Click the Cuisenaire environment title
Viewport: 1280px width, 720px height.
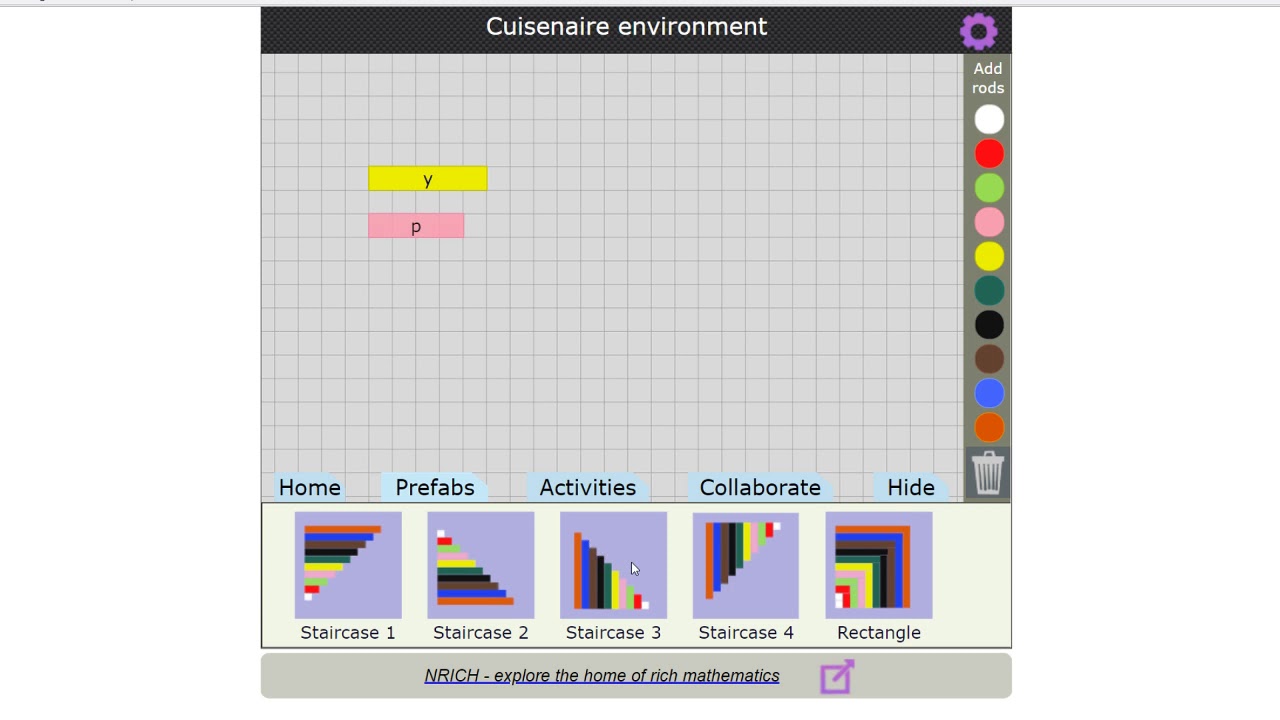click(x=627, y=27)
